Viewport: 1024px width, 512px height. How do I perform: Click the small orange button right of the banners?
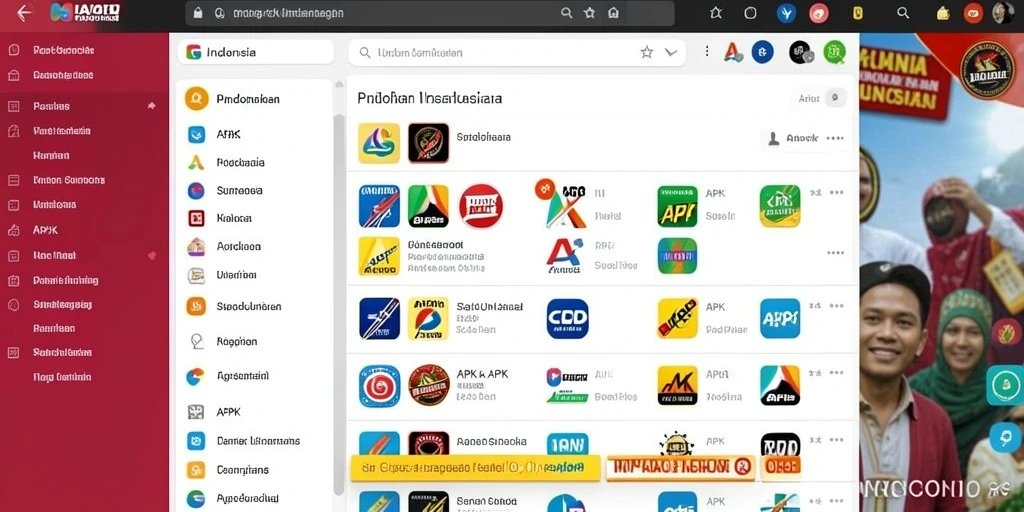click(781, 467)
